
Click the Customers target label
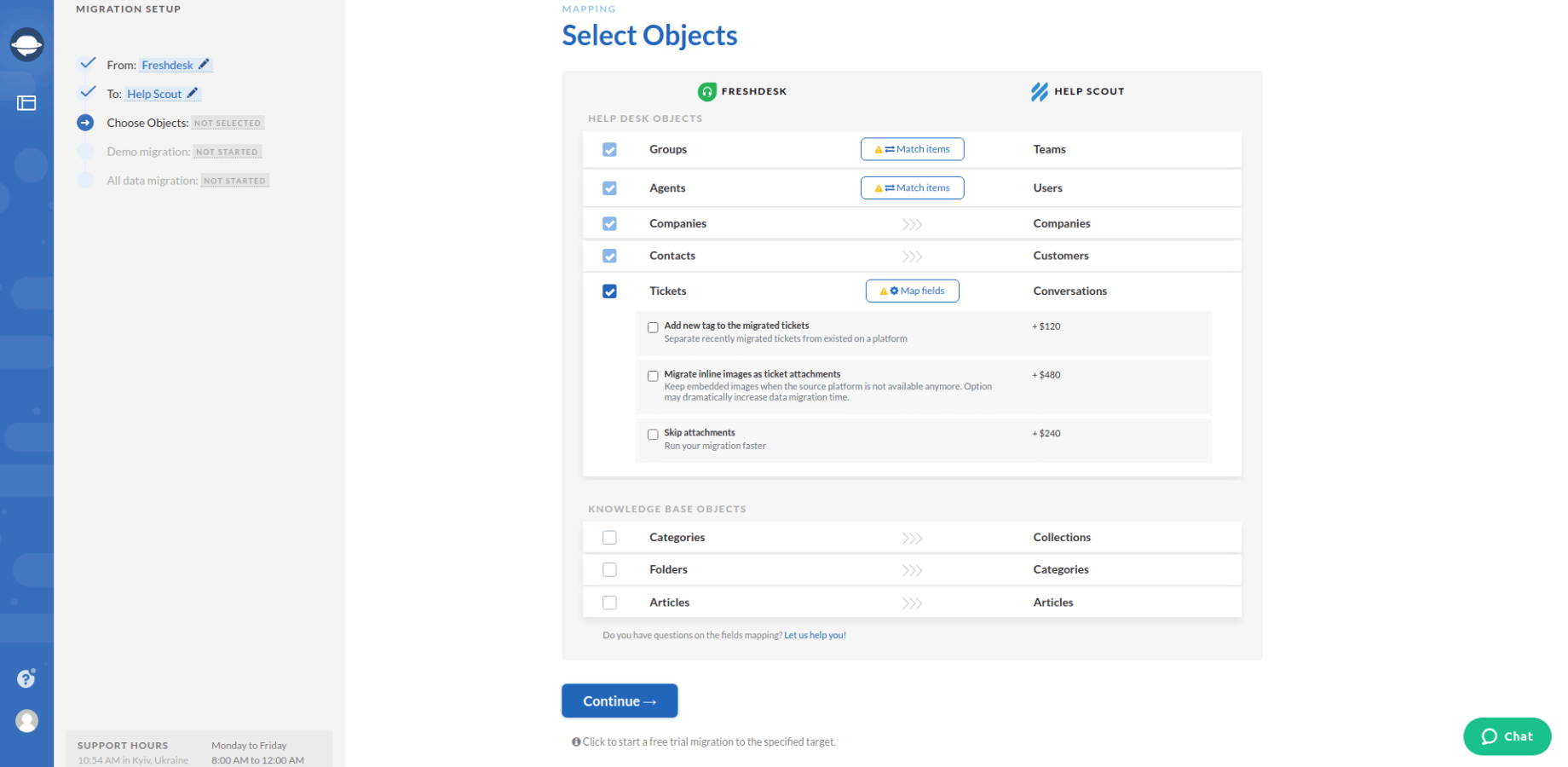[1061, 256]
